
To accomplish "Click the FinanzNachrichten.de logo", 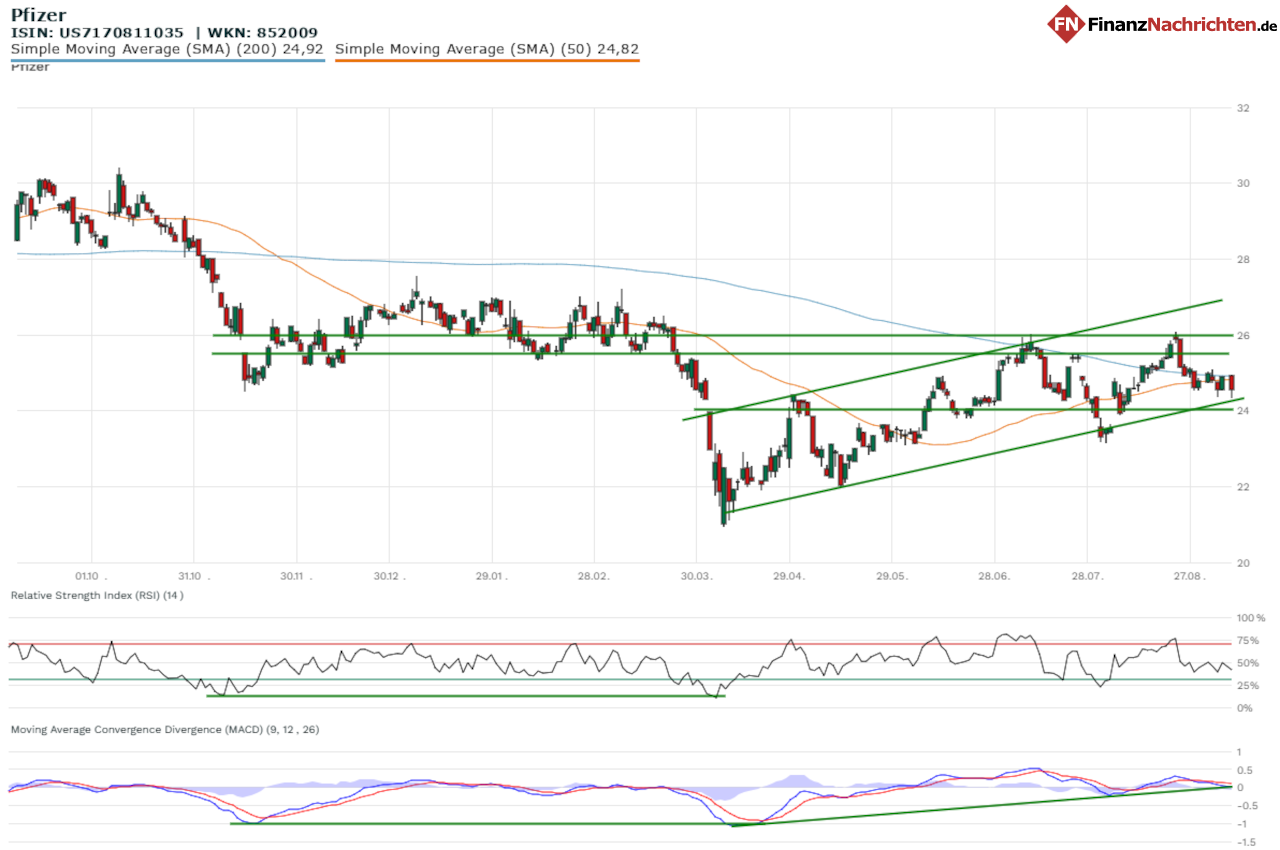I will click(x=1162, y=23).
